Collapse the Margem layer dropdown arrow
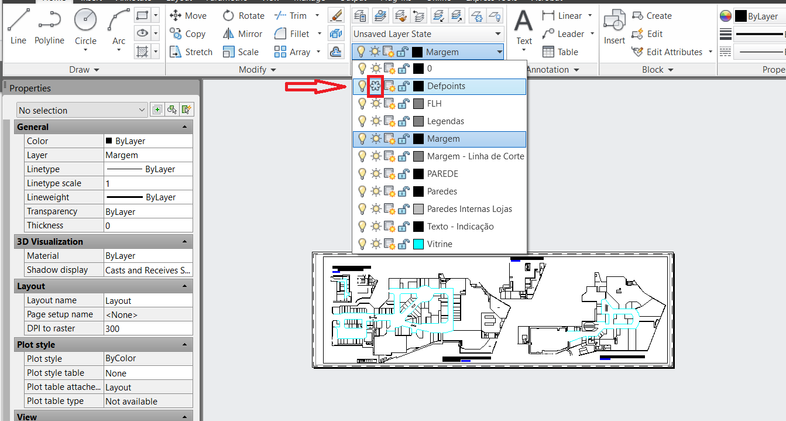This screenshot has width=786, height=421. click(x=499, y=52)
